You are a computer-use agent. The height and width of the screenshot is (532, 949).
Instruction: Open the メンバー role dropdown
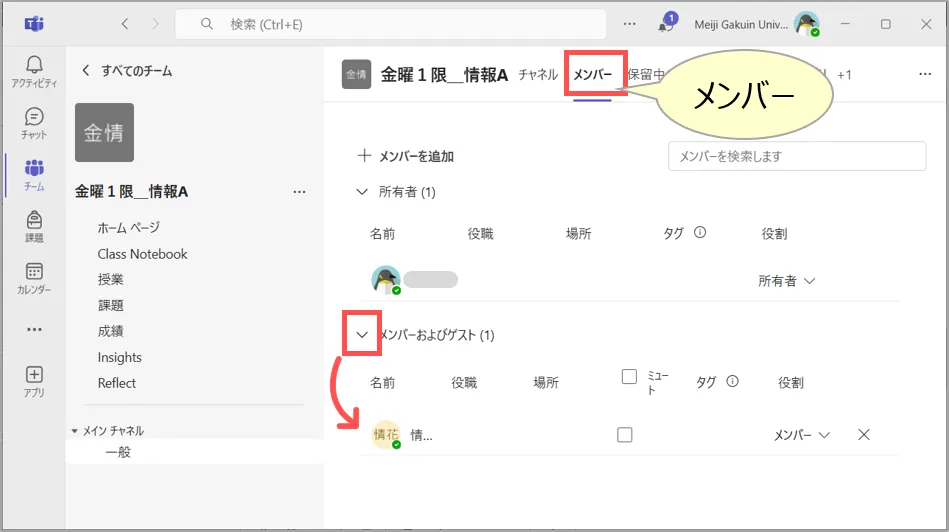point(802,435)
